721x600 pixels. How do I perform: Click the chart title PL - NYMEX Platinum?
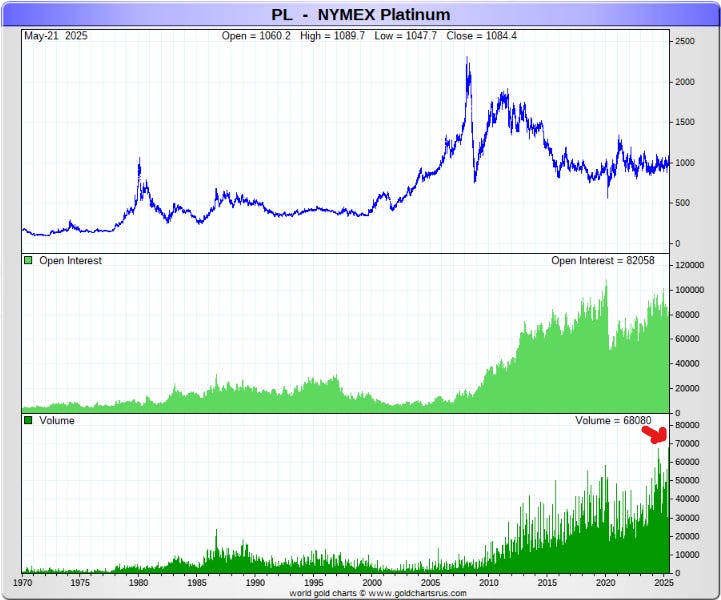(x=360, y=15)
